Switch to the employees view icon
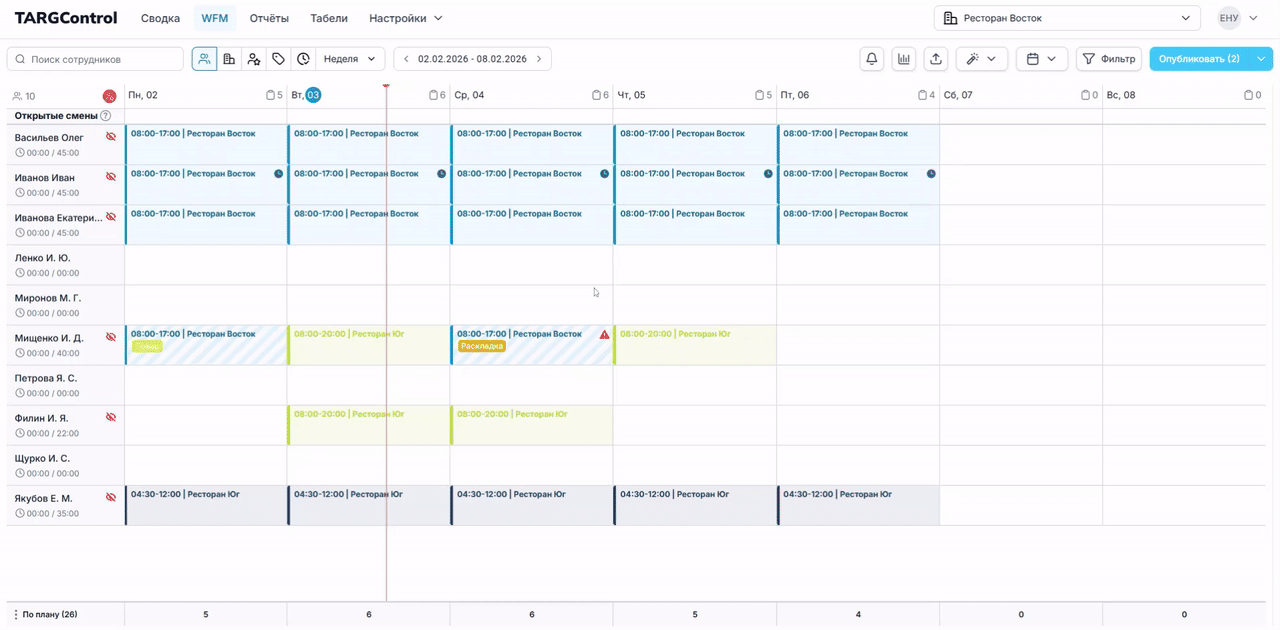Screen dimensions: 1280x630 (x=204, y=59)
